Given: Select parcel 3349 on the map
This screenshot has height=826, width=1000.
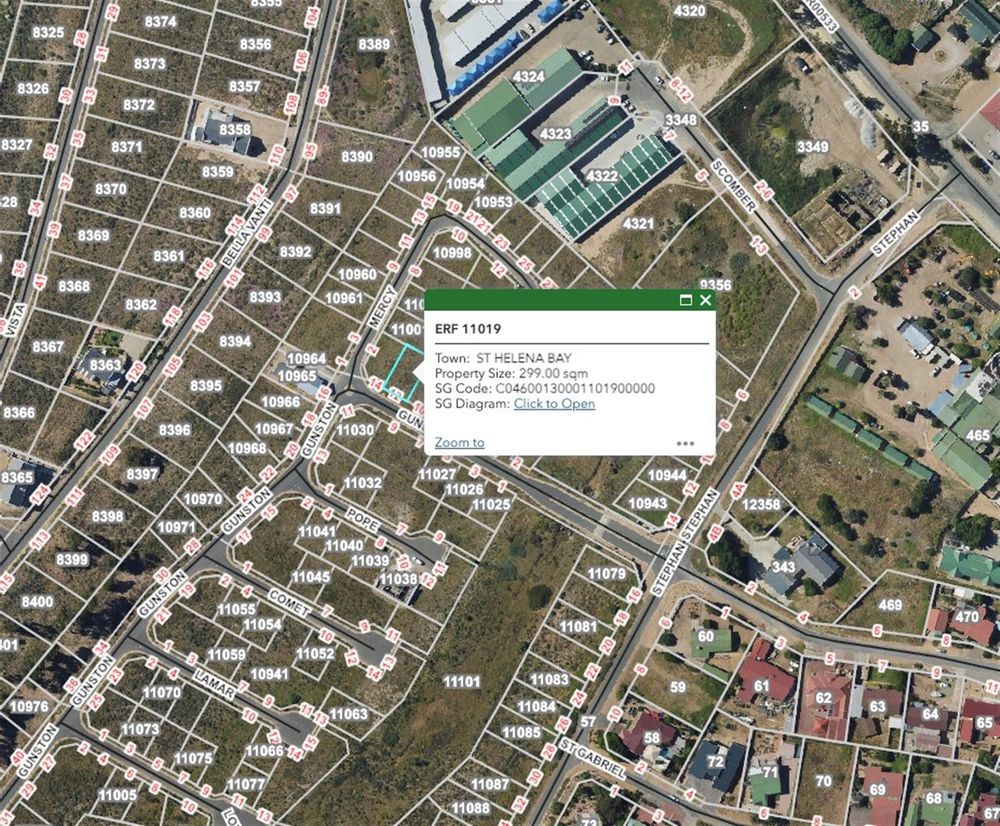Looking at the screenshot, I should pyautogui.click(x=812, y=147).
